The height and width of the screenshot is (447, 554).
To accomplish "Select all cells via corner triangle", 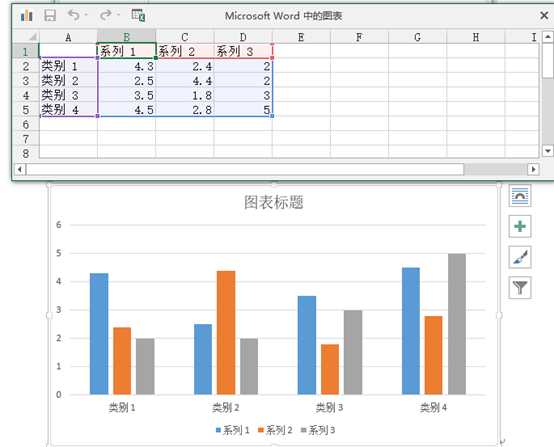I will point(33,36).
